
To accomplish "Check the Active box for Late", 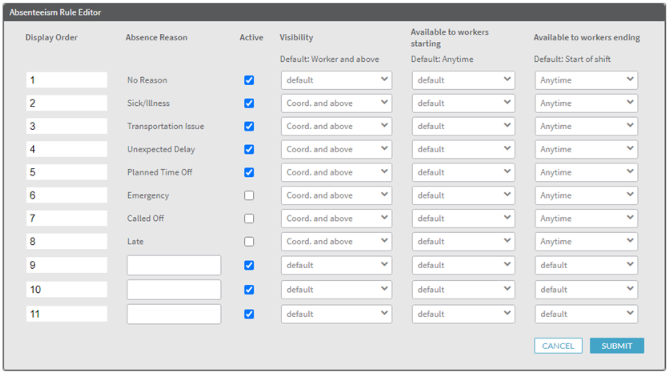I will 249,242.
